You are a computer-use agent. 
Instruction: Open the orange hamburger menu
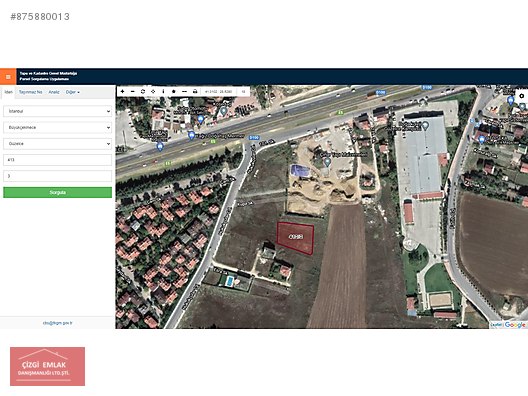tap(8, 77)
